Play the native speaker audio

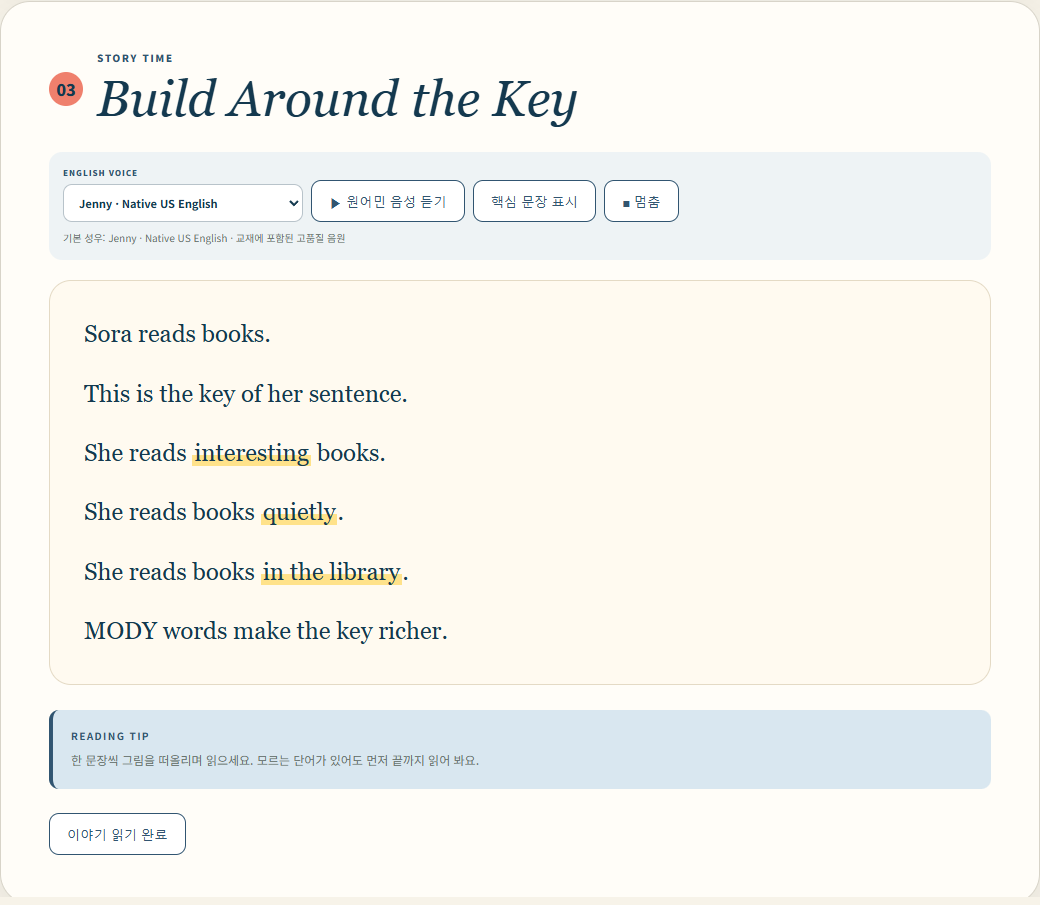click(x=387, y=201)
